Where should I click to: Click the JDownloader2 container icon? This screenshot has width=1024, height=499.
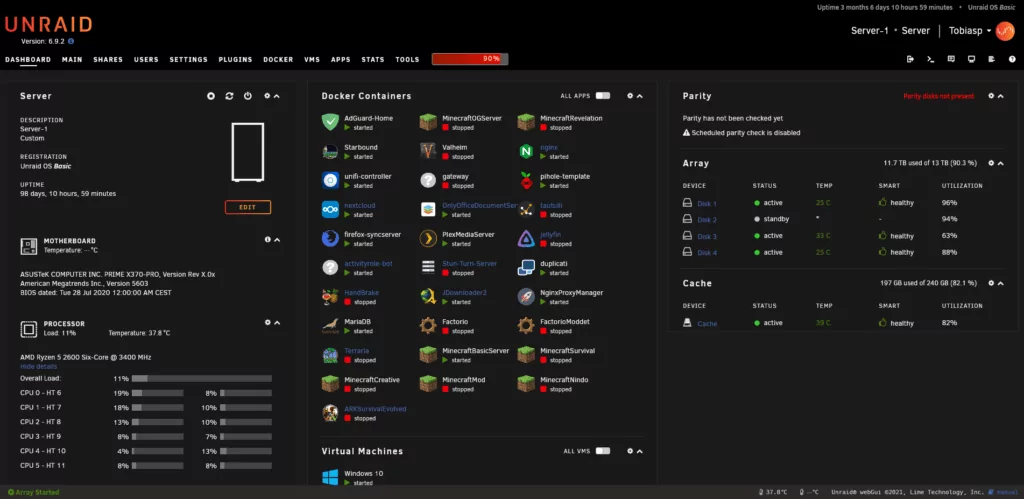[x=428, y=297]
